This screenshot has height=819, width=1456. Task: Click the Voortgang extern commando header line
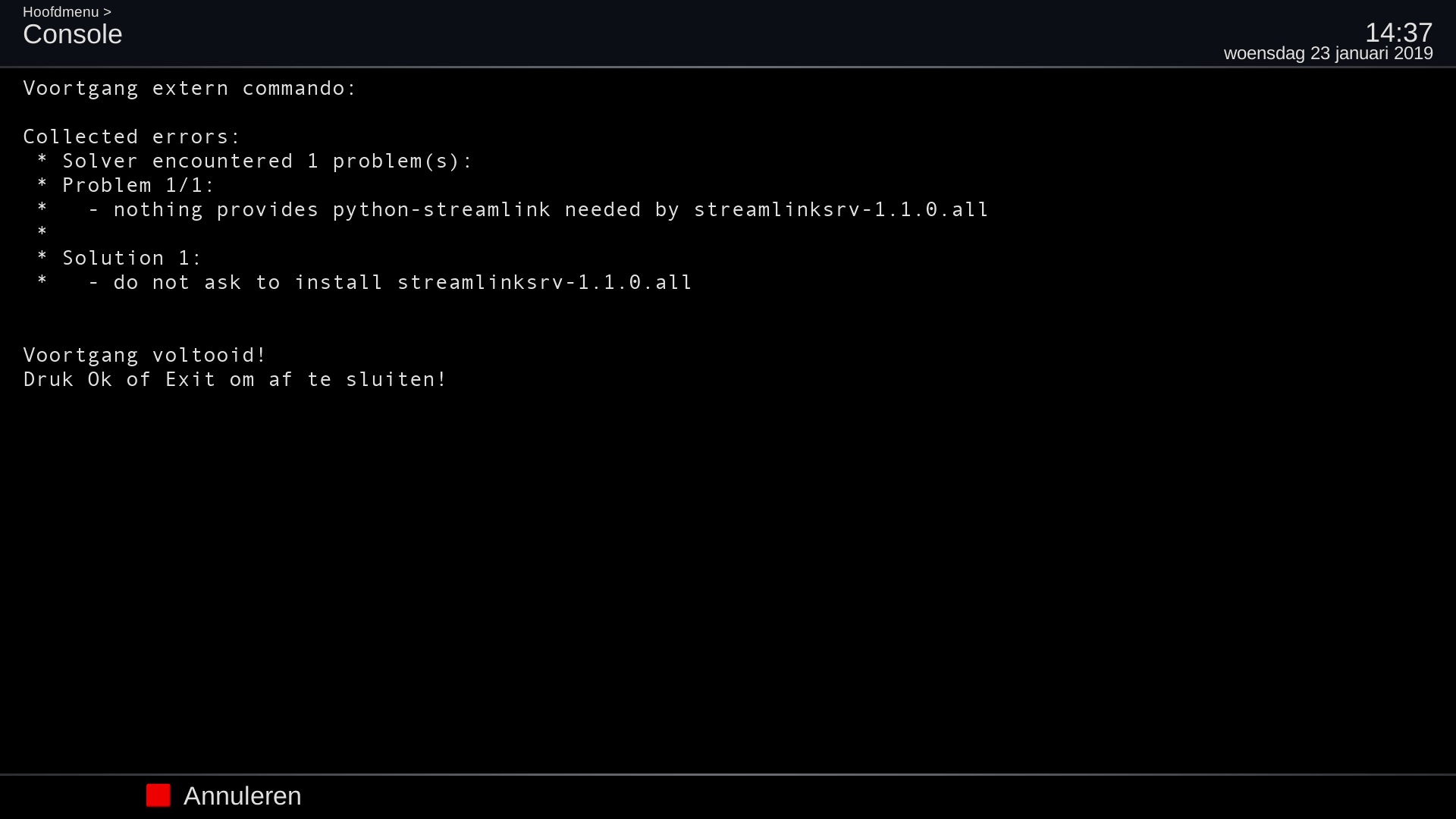[189, 88]
